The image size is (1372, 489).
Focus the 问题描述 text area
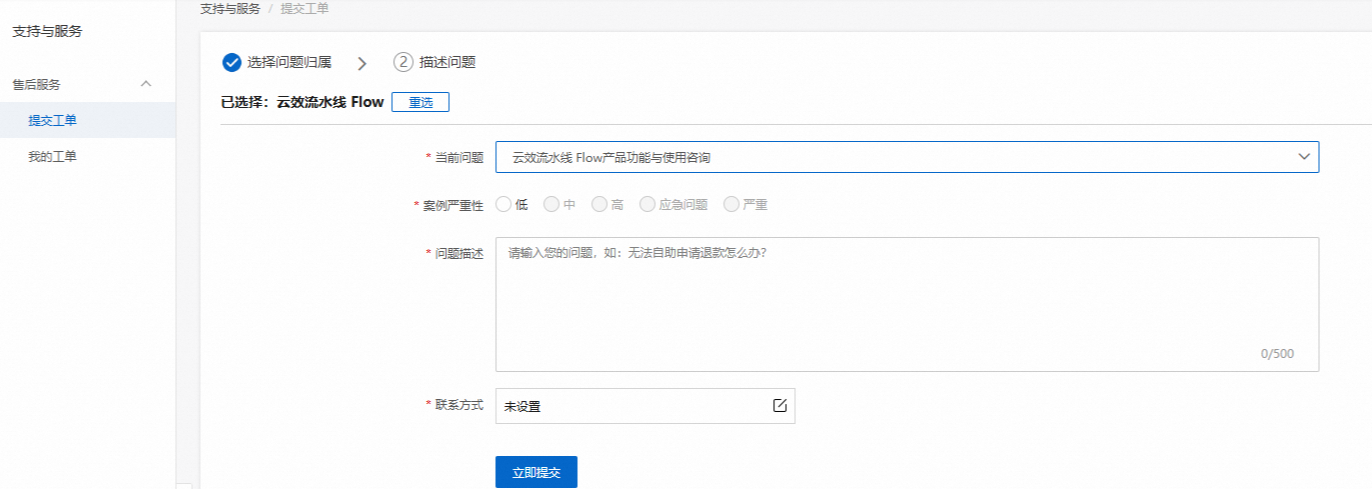[x=907, y=304]
